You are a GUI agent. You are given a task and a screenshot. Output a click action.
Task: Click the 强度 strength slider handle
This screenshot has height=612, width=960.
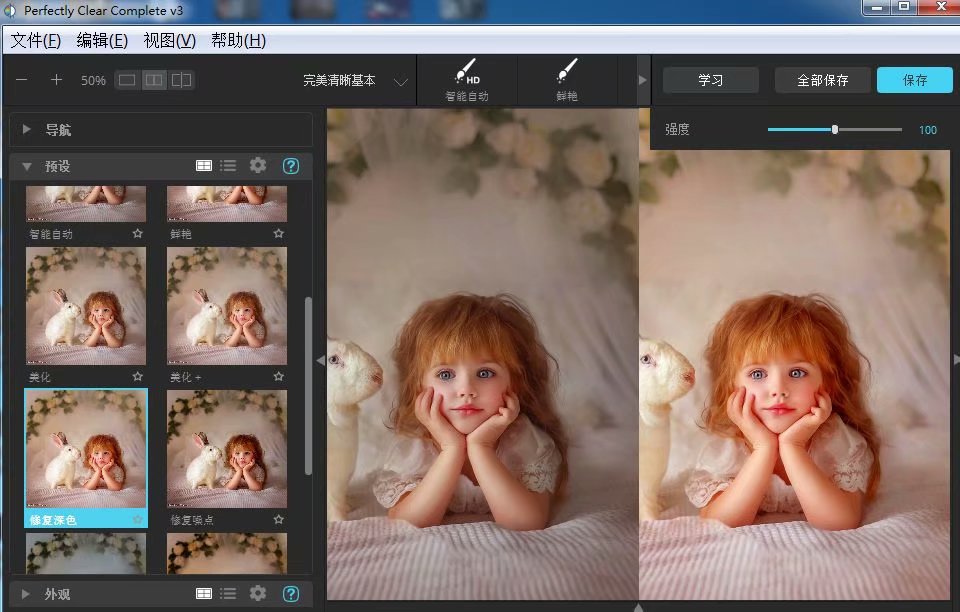coord(835,130)
